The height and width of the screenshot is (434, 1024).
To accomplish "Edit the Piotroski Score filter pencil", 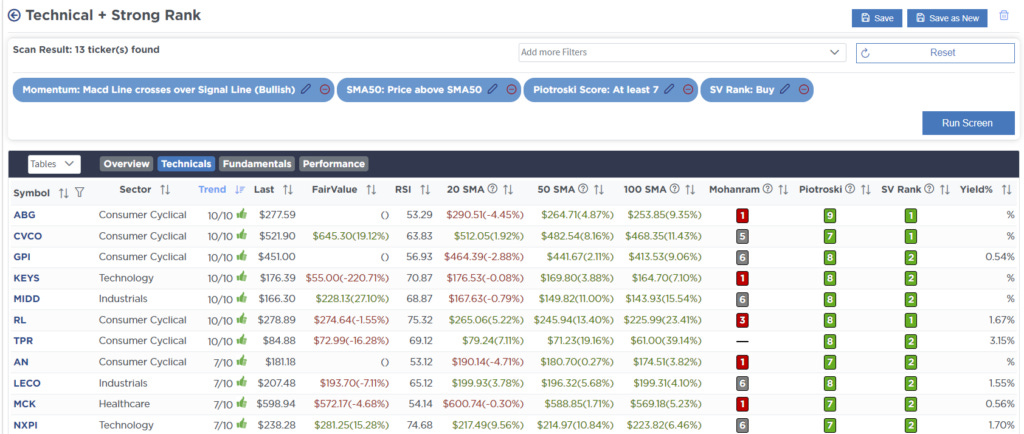I will [x=669, y=90].
